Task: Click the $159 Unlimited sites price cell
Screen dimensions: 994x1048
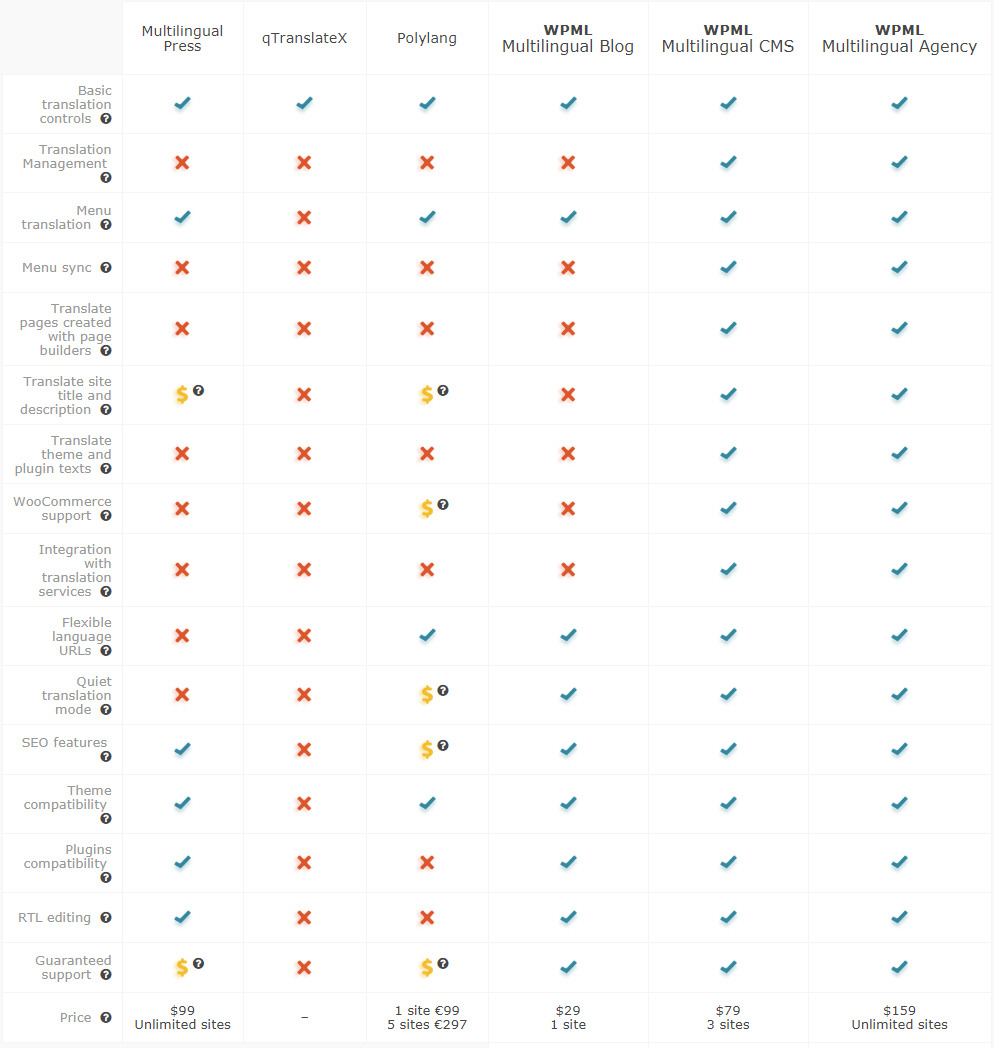Action: pyautogui.click(x=899, y=1017)
